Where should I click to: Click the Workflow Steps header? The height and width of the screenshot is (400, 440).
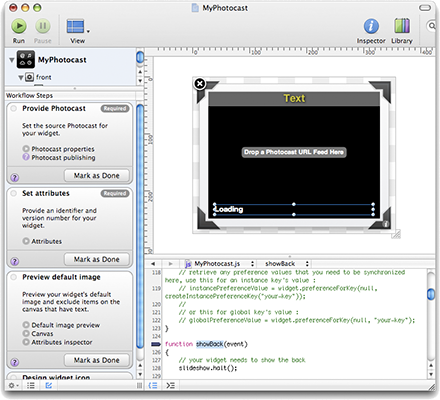(29, 96)
